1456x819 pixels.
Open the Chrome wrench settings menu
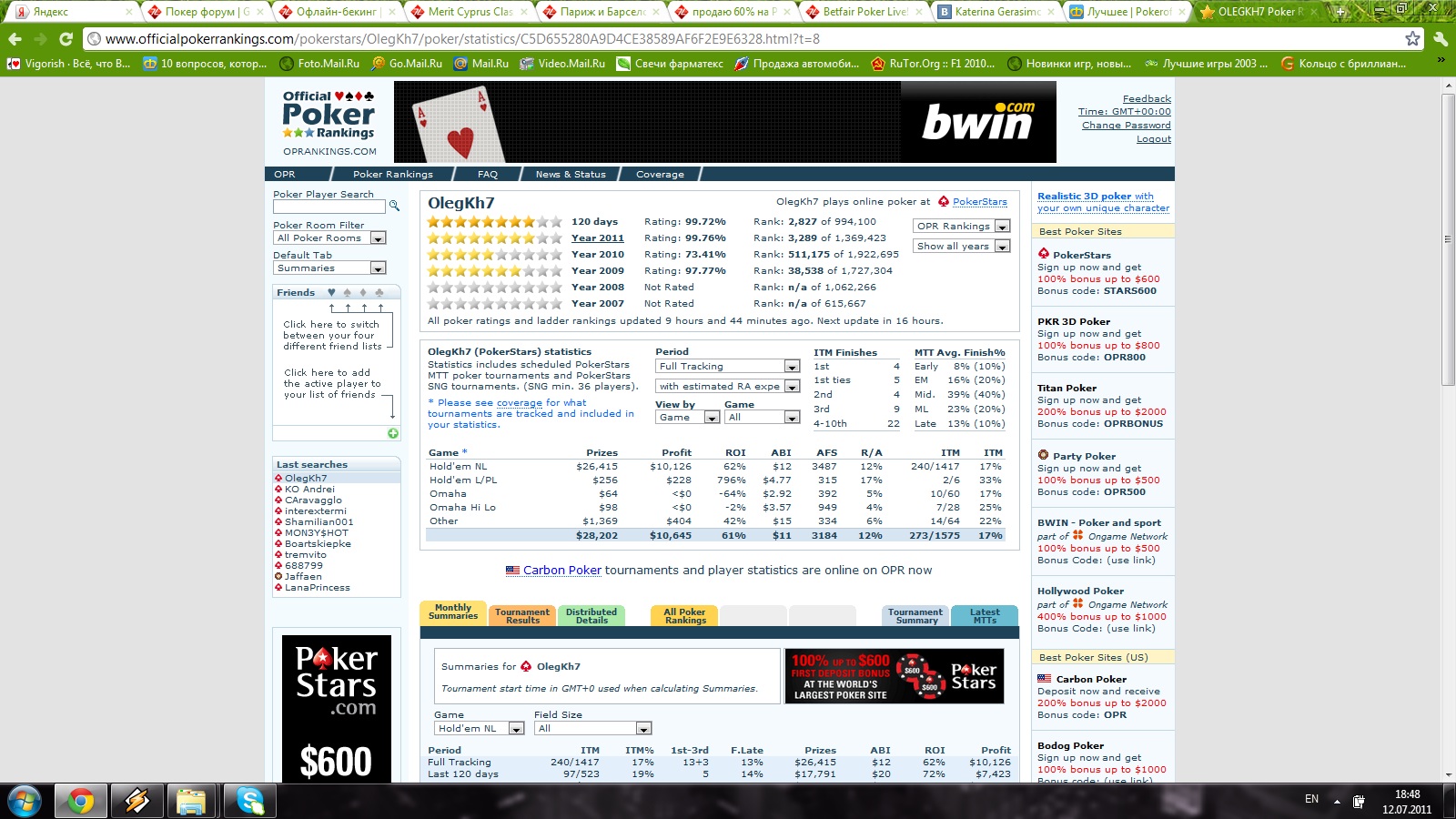[1440, 39]
